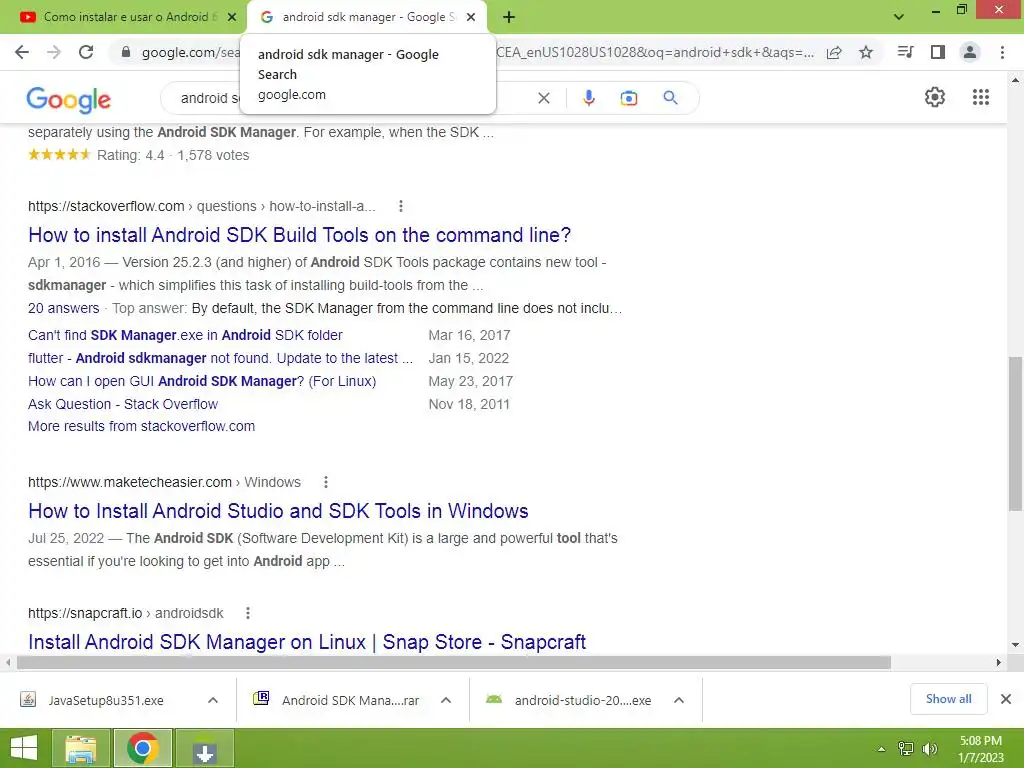Viewport: 1024px width, 768px height.
Task: Open the taskbar clock 5:08 PM
Action: point(980,749)
